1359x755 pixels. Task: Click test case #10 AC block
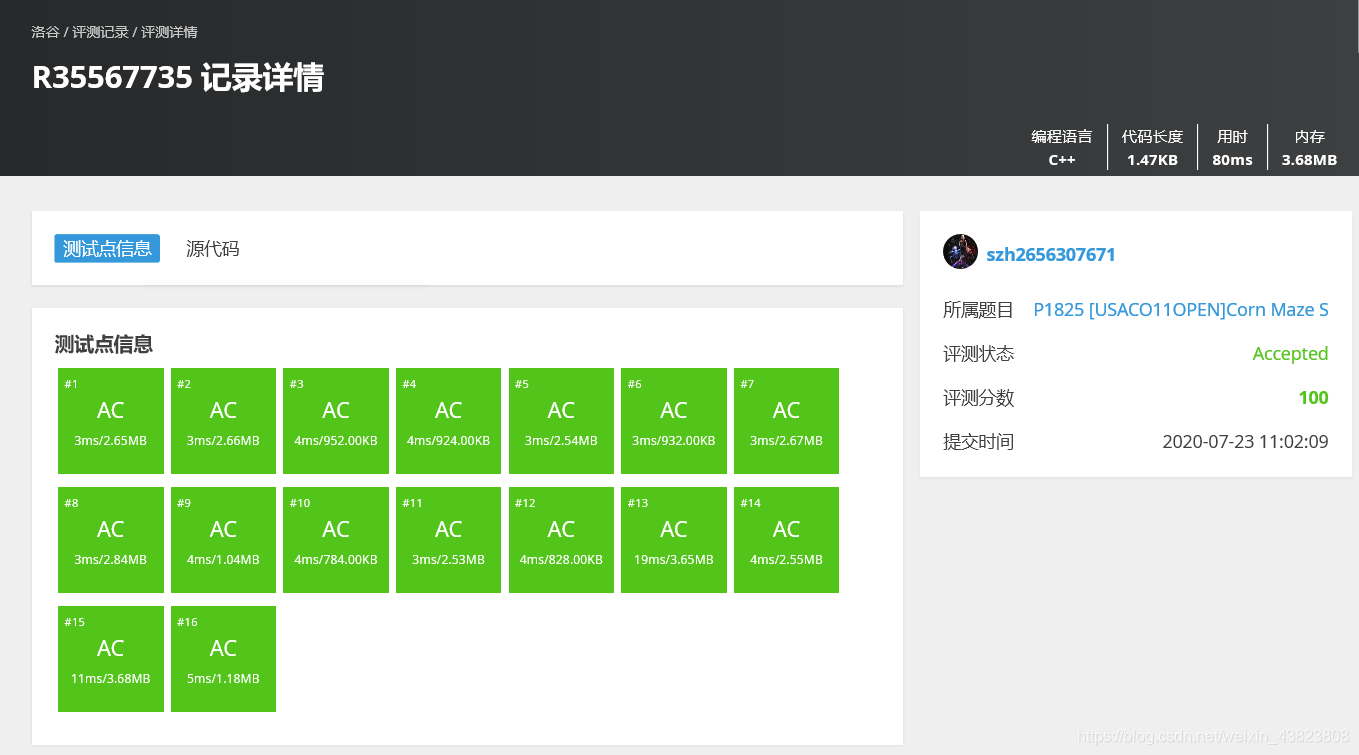336,540
